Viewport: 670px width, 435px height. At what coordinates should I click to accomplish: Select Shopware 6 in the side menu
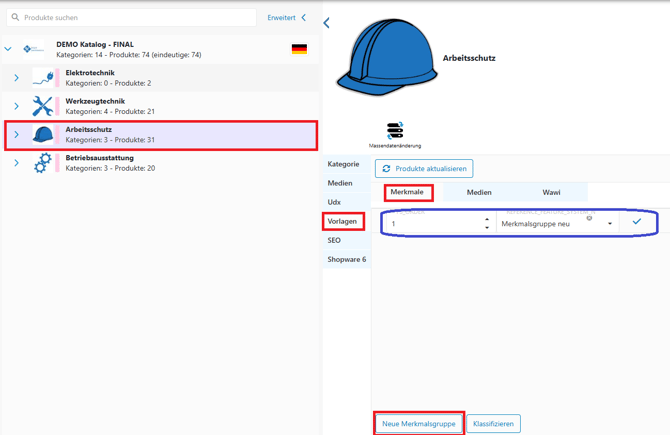pos(346,259)
